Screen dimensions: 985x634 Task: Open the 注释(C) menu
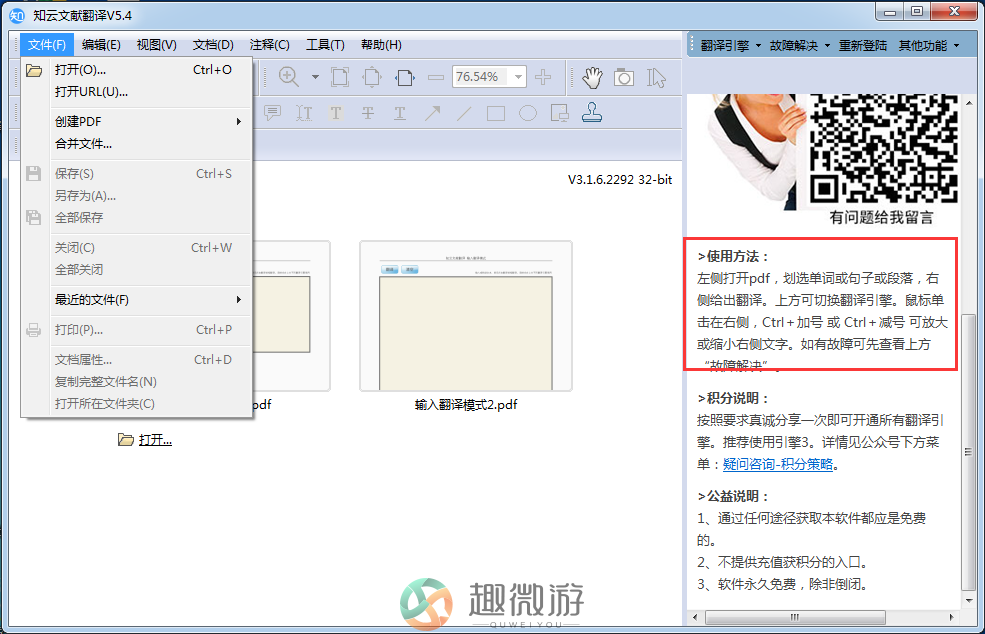[269, 45]
